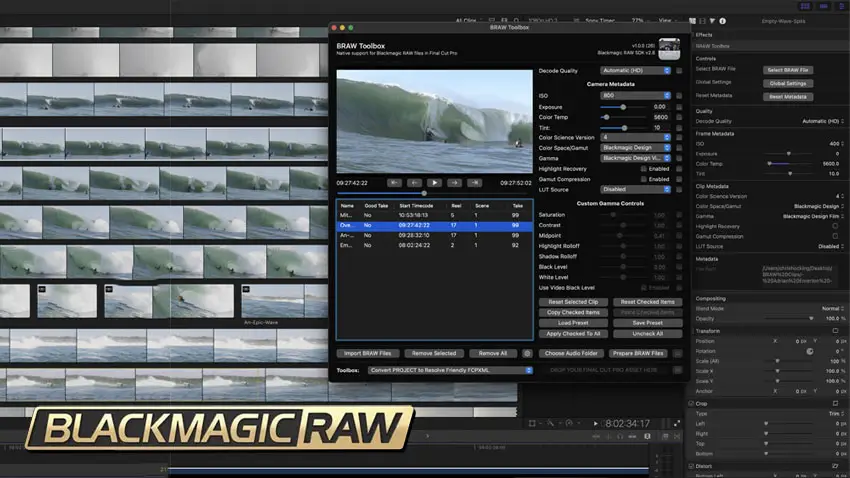Enable Gamut Compression checkbox in BRAW Toolbox
This screenshot has width=850, height=478.
coord(643,179)
